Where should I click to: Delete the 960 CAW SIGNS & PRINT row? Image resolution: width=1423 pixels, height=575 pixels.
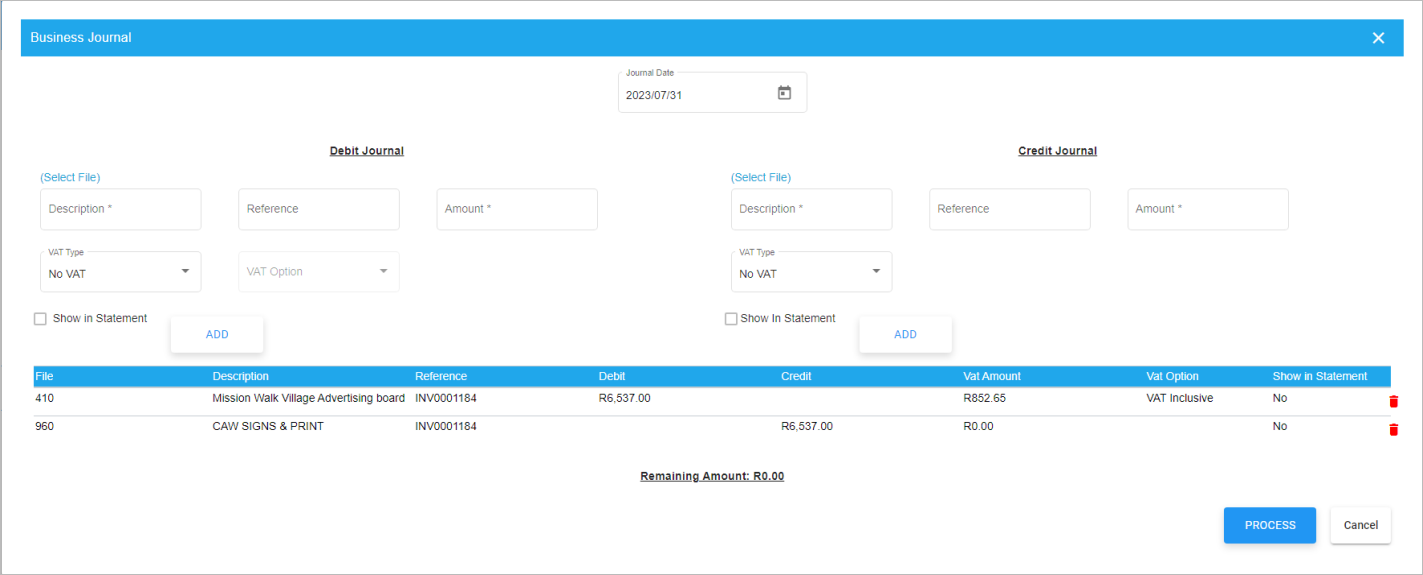click(1393, 429)
